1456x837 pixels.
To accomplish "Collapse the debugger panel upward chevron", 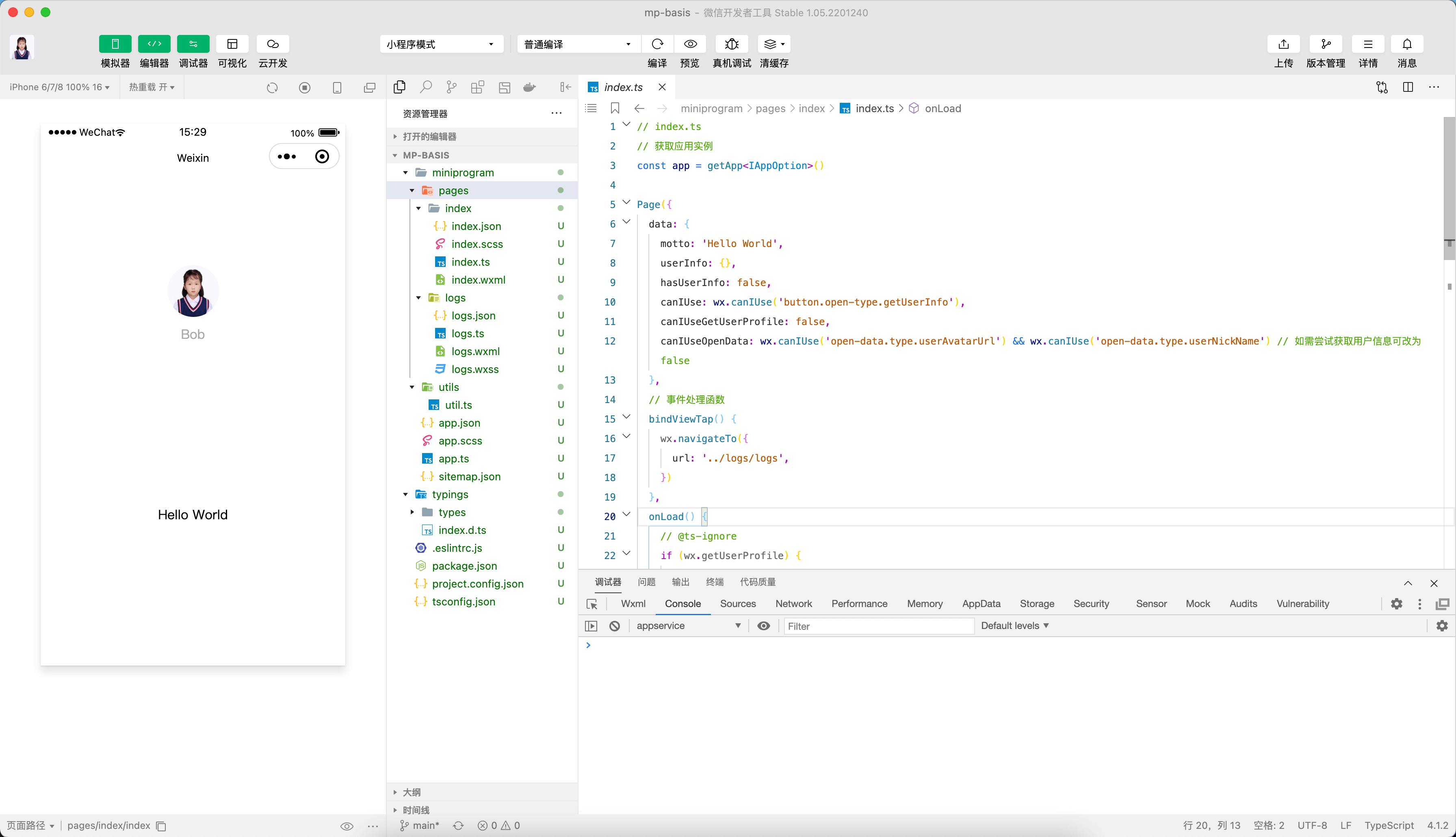I will (x=1408, y=583).
